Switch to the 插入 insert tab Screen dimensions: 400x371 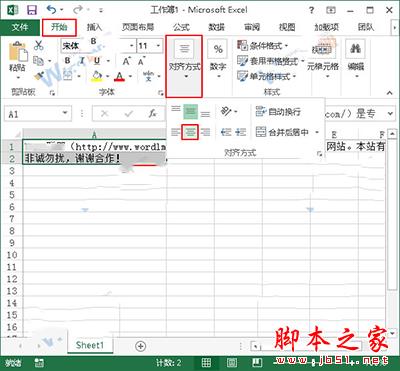coord(94,27)
